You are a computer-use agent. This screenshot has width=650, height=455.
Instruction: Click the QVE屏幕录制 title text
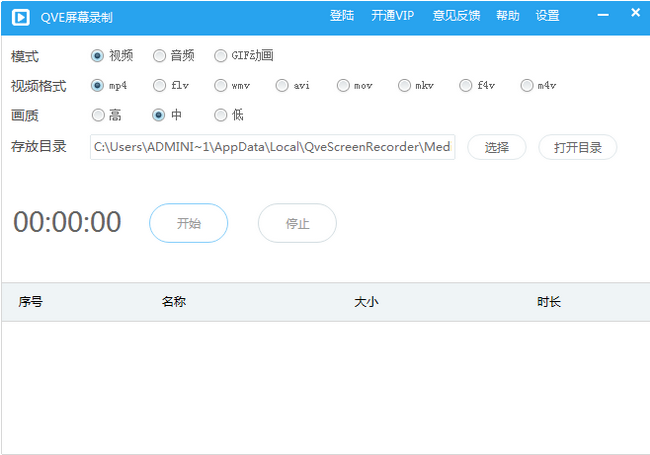point(77,17)
